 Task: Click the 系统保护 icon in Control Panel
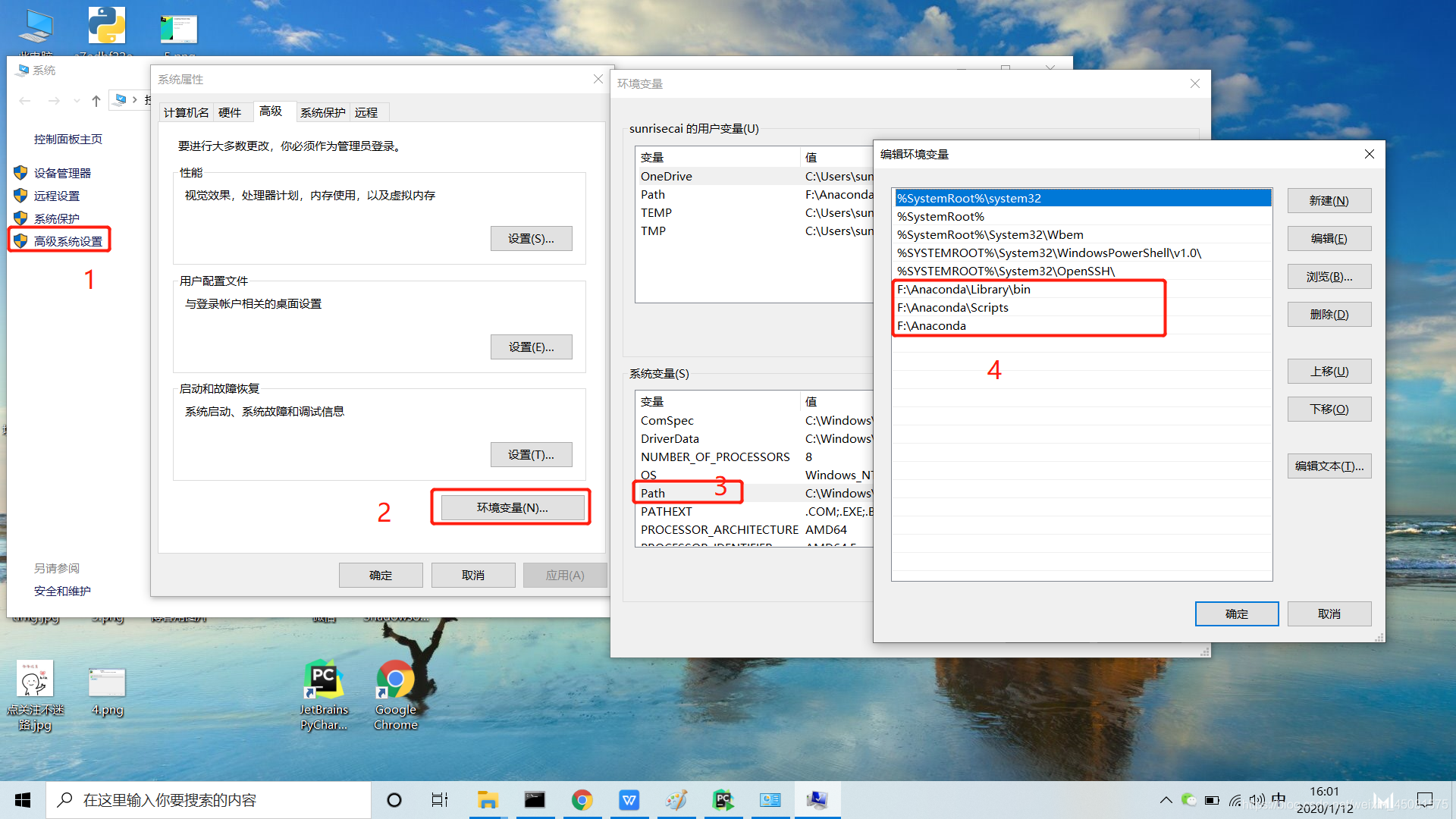coord(58,218)
